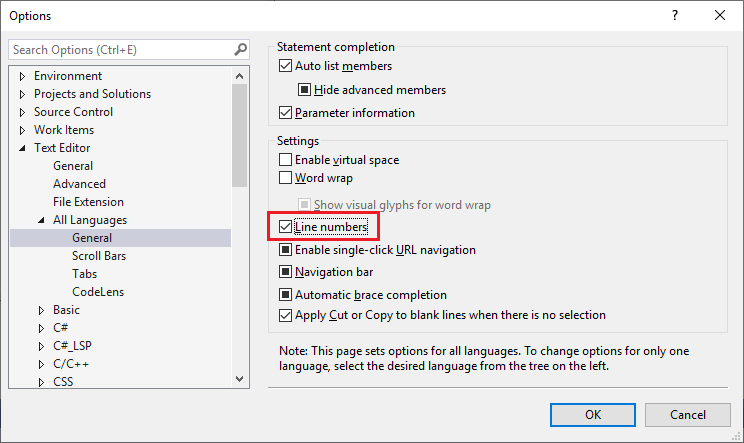Close the Options dialog
This screenshot has height=443, width=744.
(x=720, y=15)
